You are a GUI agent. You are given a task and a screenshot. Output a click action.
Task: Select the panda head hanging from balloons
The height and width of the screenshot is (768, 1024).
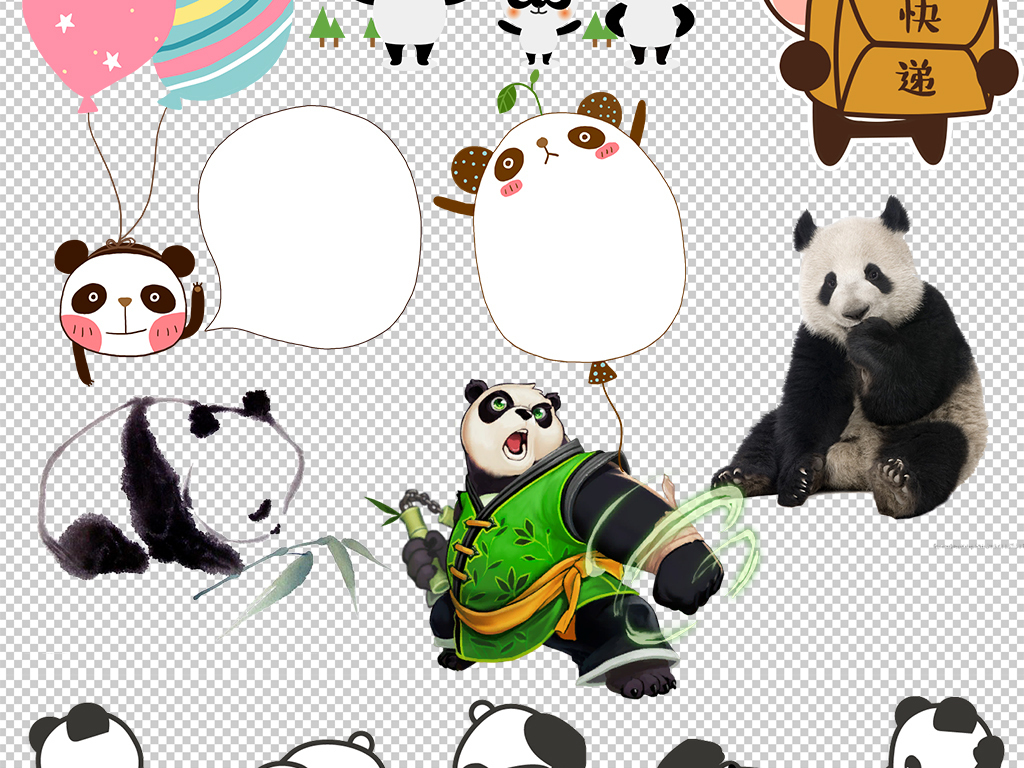click(x=129, y=310)
